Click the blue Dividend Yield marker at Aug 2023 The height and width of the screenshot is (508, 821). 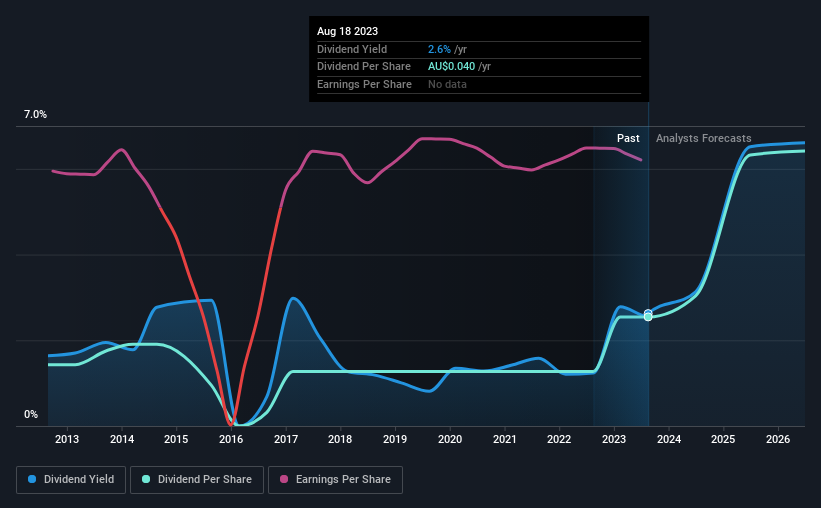tap(648, 313)
